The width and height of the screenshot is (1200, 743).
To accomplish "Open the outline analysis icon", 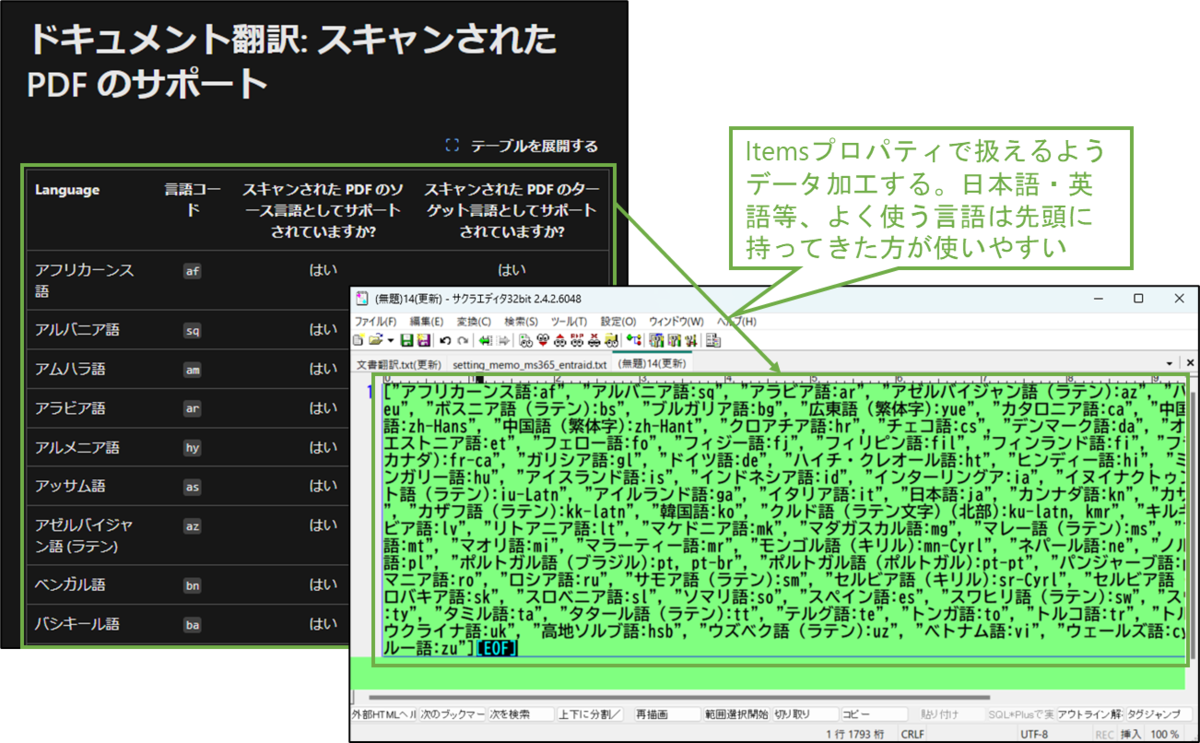I will click(635, 340).
